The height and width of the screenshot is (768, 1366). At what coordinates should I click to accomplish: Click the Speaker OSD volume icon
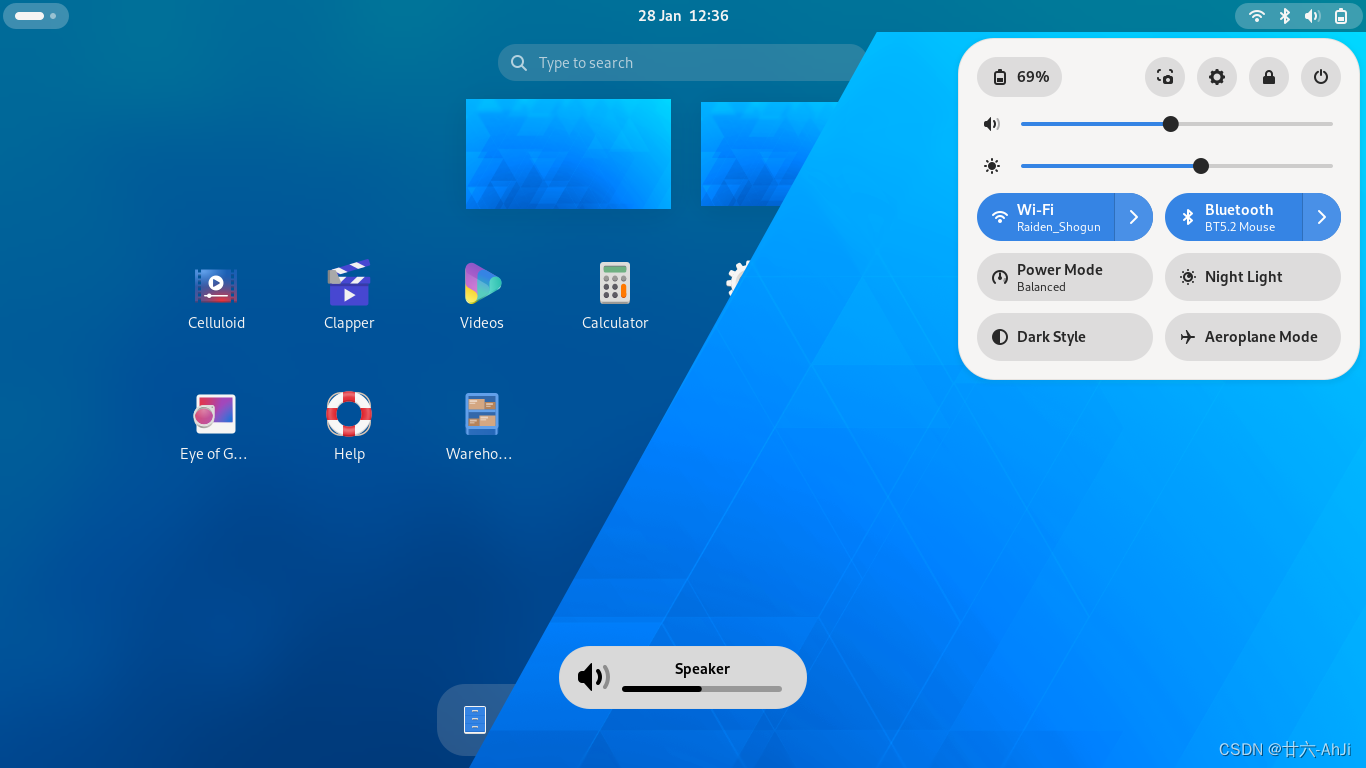point(594,677)
